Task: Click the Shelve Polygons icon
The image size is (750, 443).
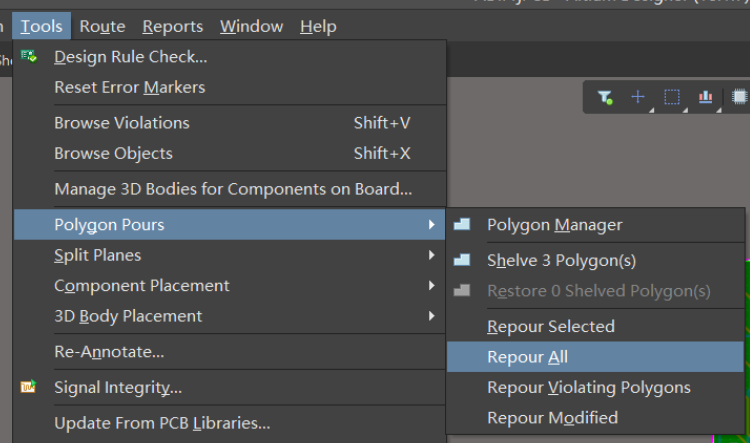Action: 462,260
